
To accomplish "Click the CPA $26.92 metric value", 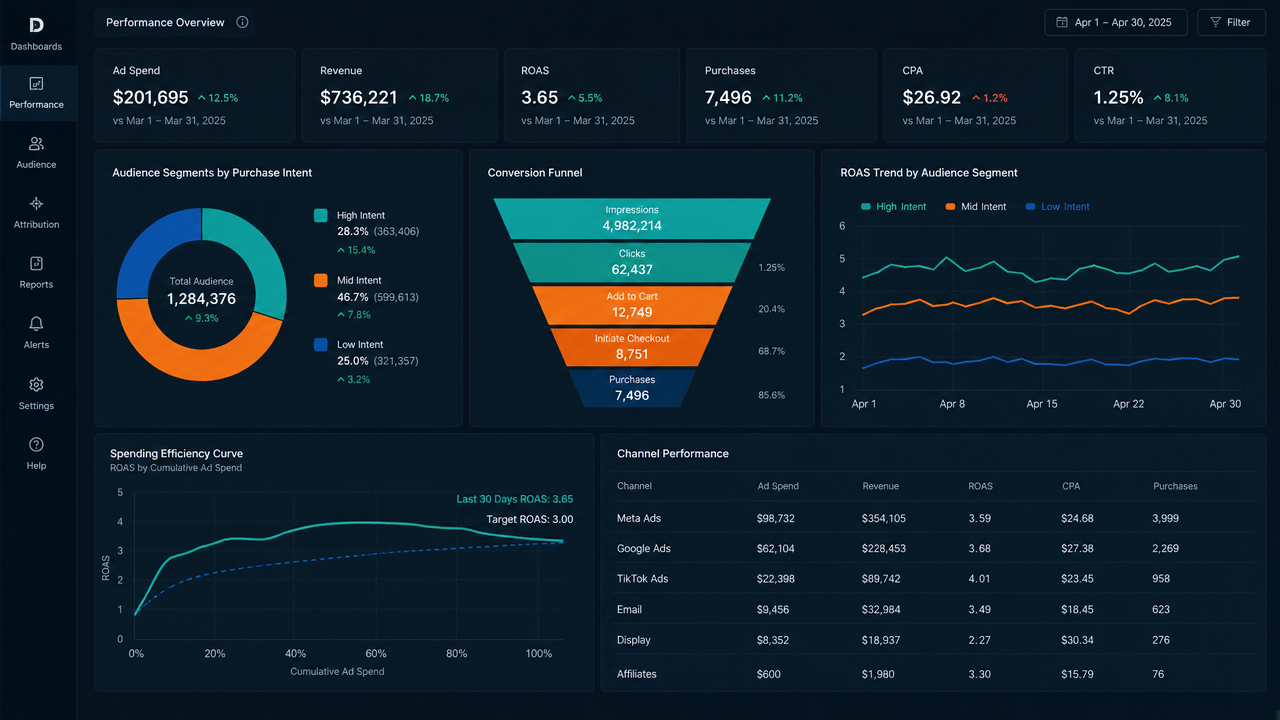I will (x=931, y=98).
